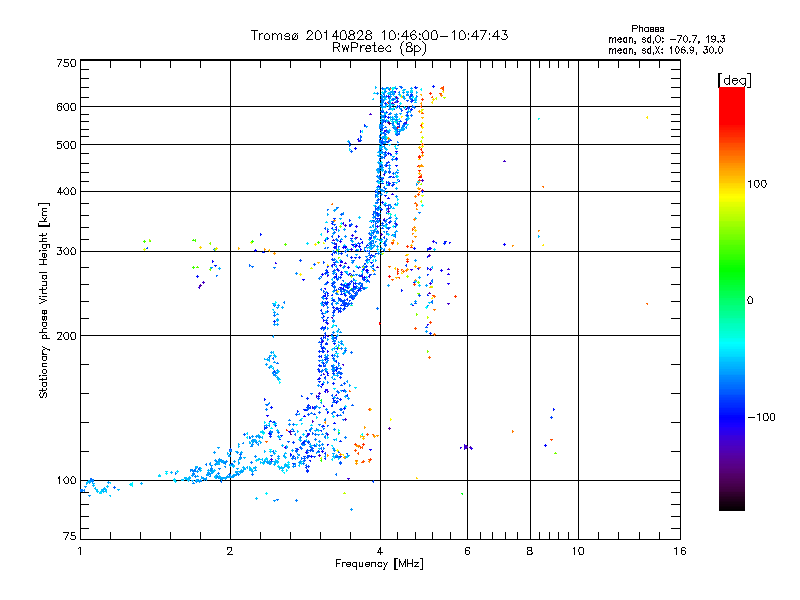Click x-axis tick label "4"

click(x=380, y=551)
